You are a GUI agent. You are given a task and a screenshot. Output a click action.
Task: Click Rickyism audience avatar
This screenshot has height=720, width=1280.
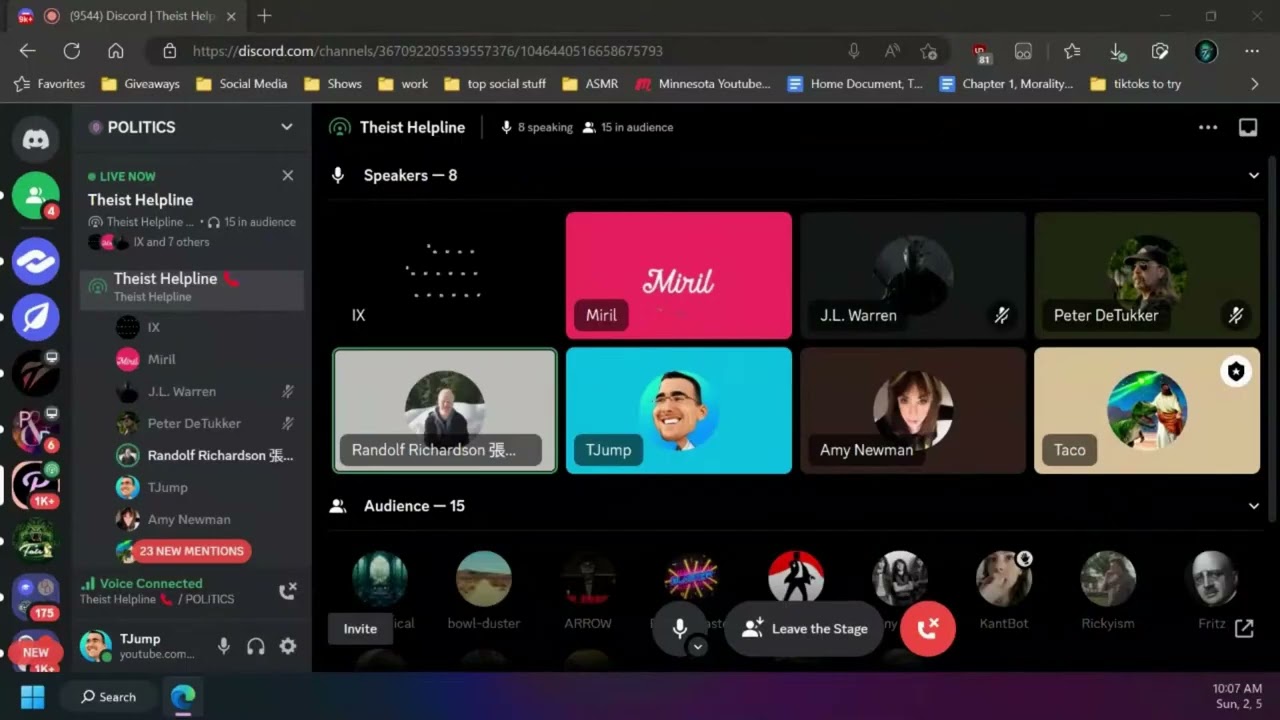(x=1108, y=579)
